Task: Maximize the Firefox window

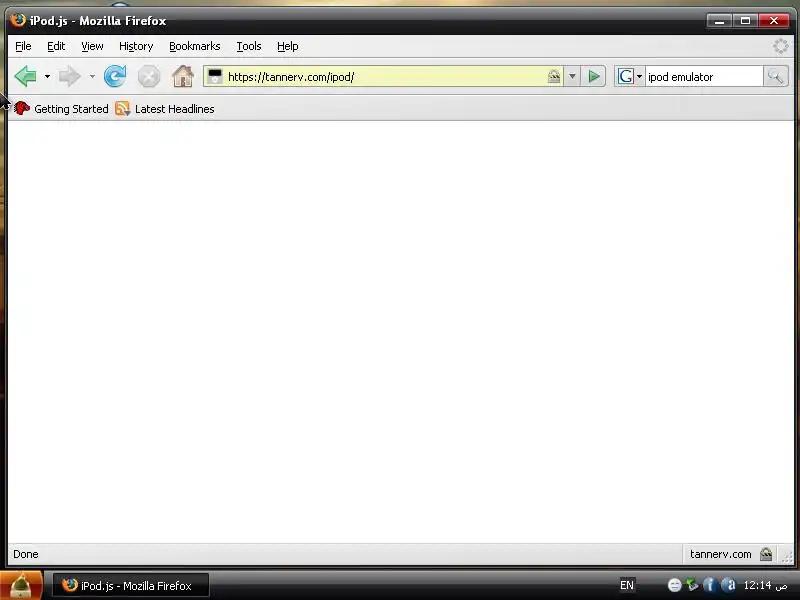Action: 745,21
